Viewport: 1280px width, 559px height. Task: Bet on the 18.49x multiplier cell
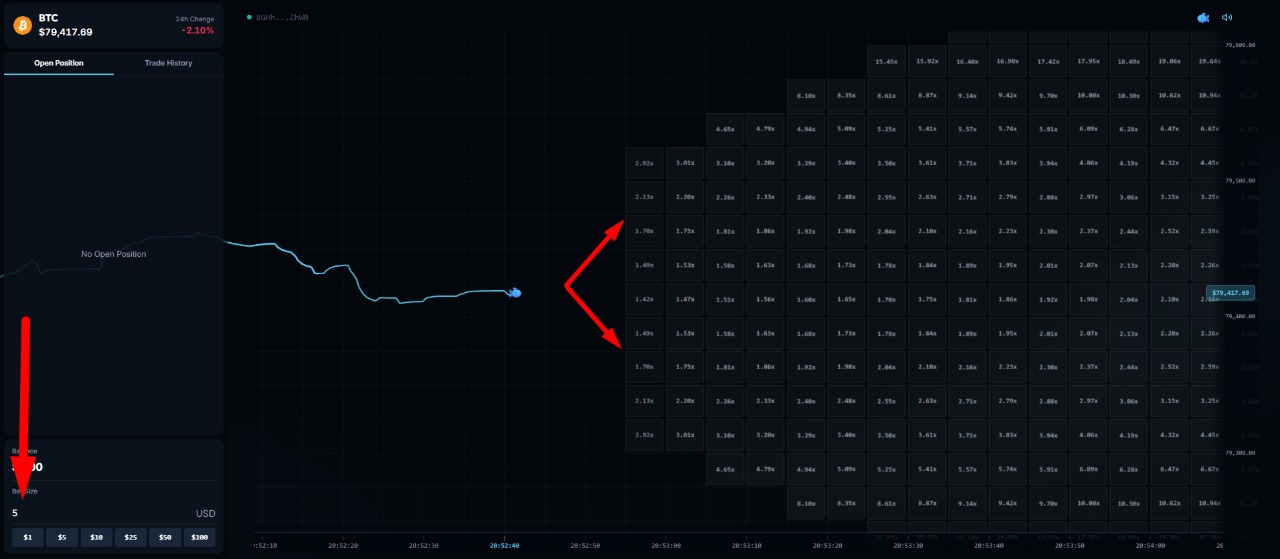tap(1128, 62)
